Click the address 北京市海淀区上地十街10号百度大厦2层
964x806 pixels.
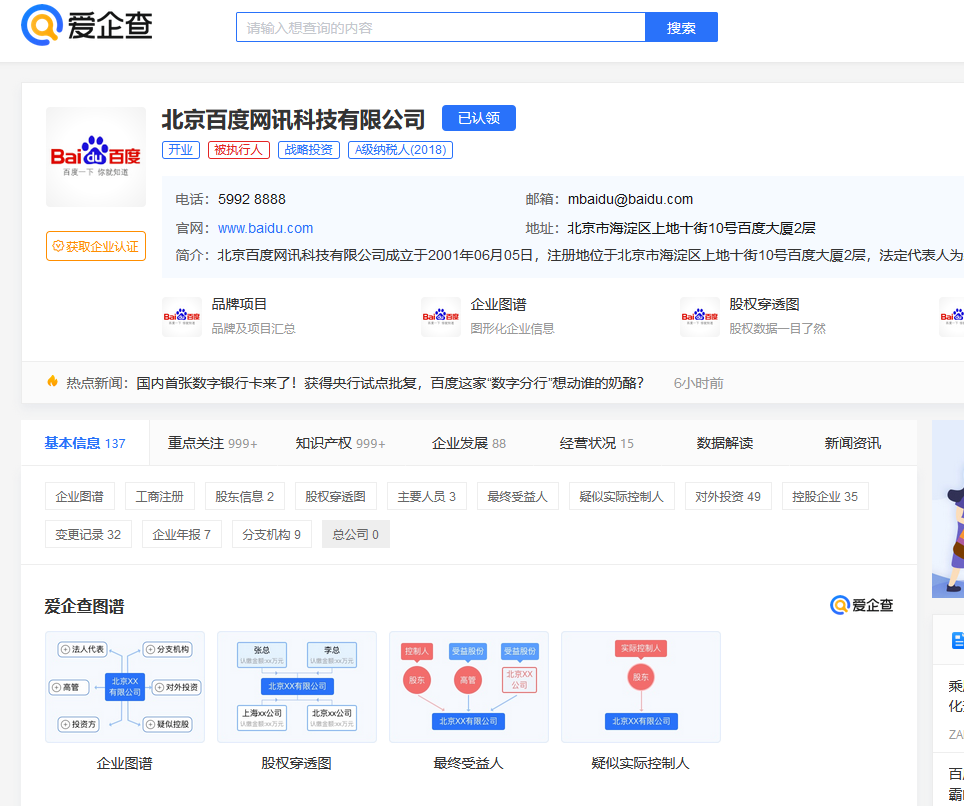pyautogui.click(x=691, y=228)
